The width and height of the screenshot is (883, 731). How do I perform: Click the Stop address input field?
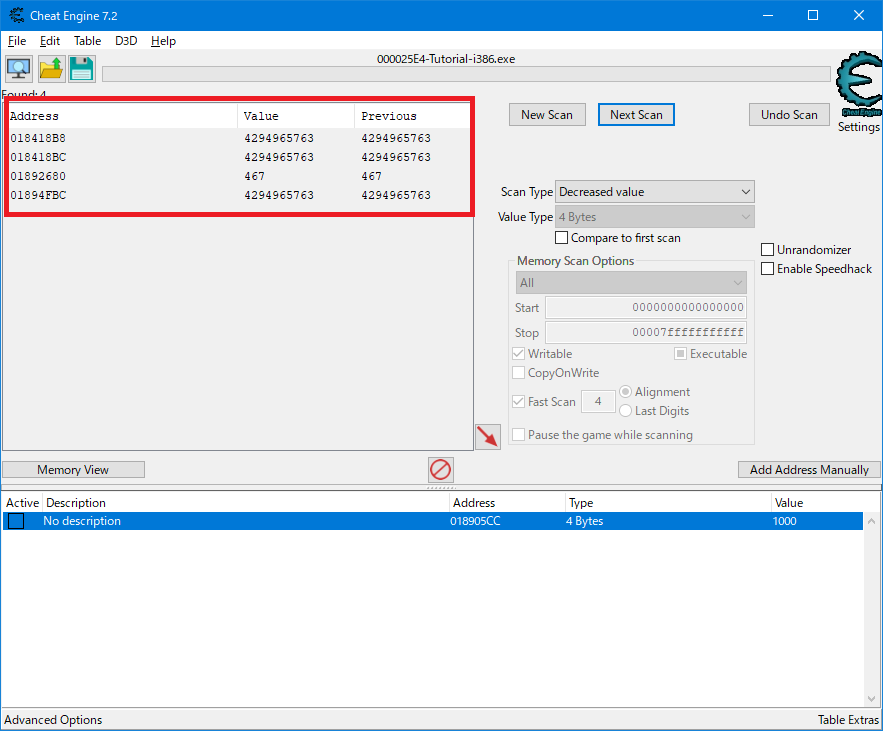(645, 332)
